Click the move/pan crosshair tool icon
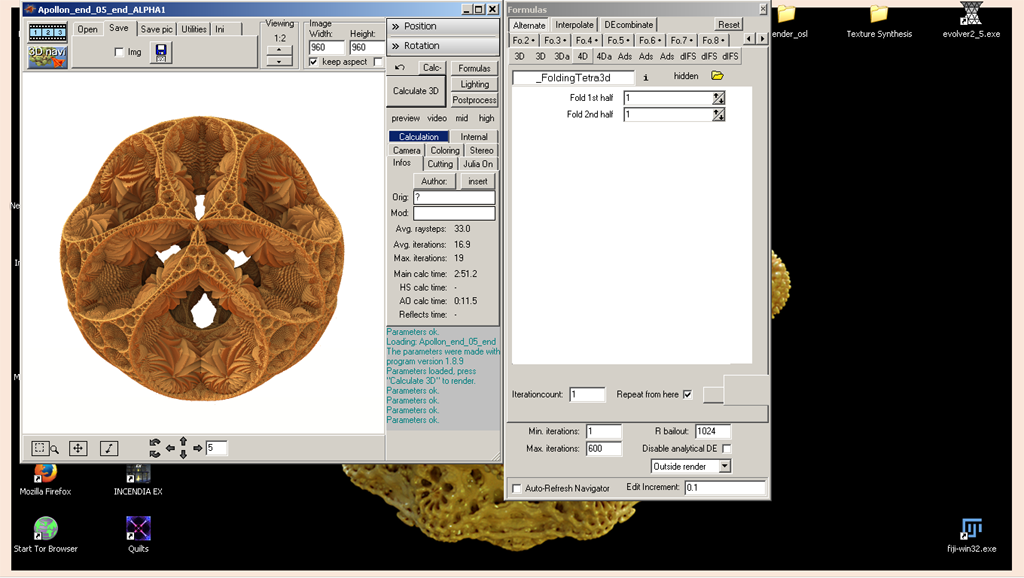Screen dimensions: 1024x578 coord(78,448)
